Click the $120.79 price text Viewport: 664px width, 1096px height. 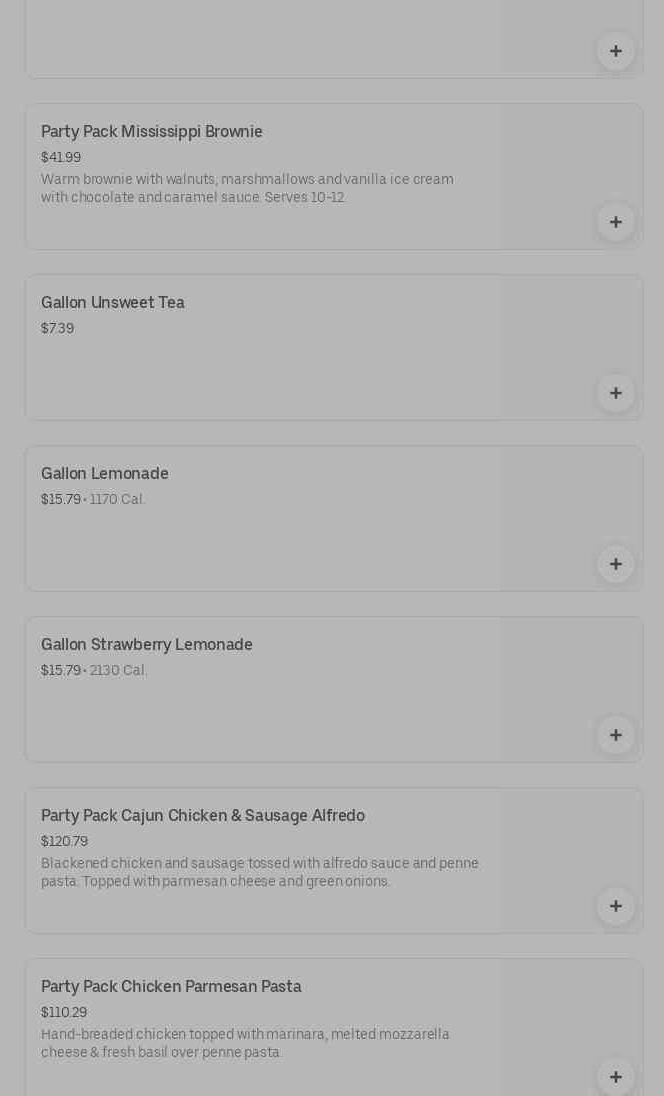point(64,842)
